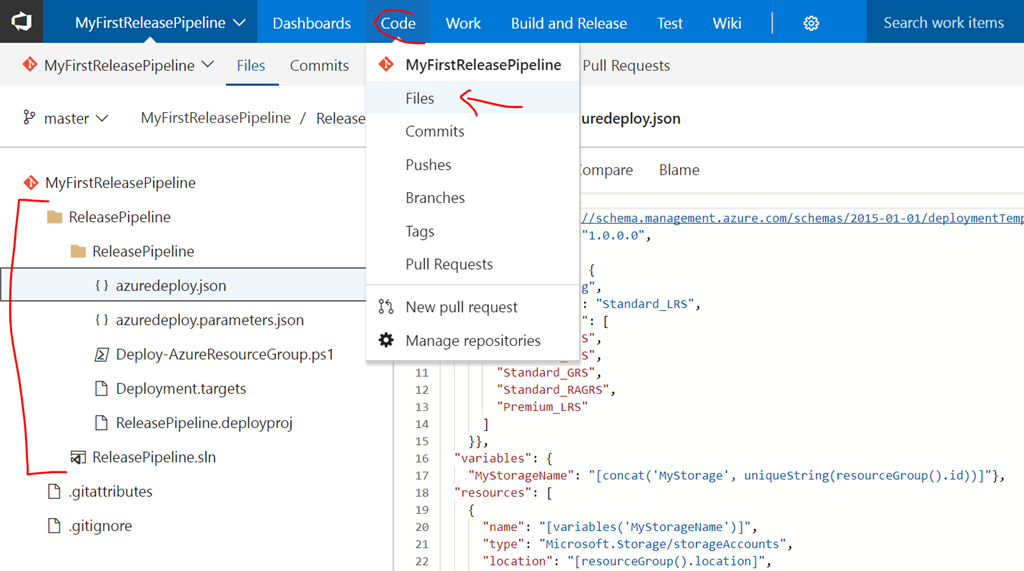Screen dimensions: 1024x571
Task: Click the Search work items field
Action: point(943,23)
